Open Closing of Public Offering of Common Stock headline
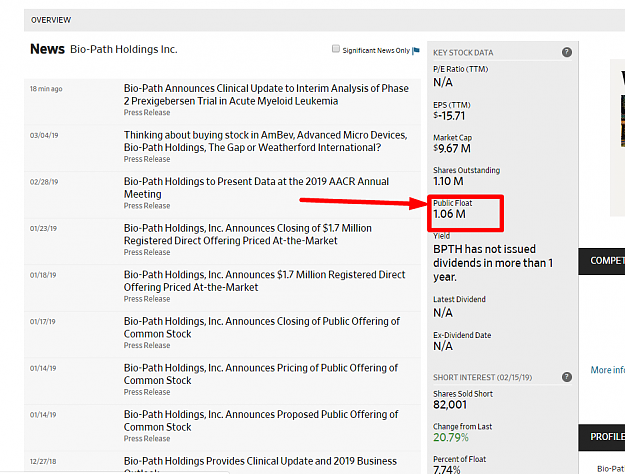The image size is (625, 474). click(261, 328)
